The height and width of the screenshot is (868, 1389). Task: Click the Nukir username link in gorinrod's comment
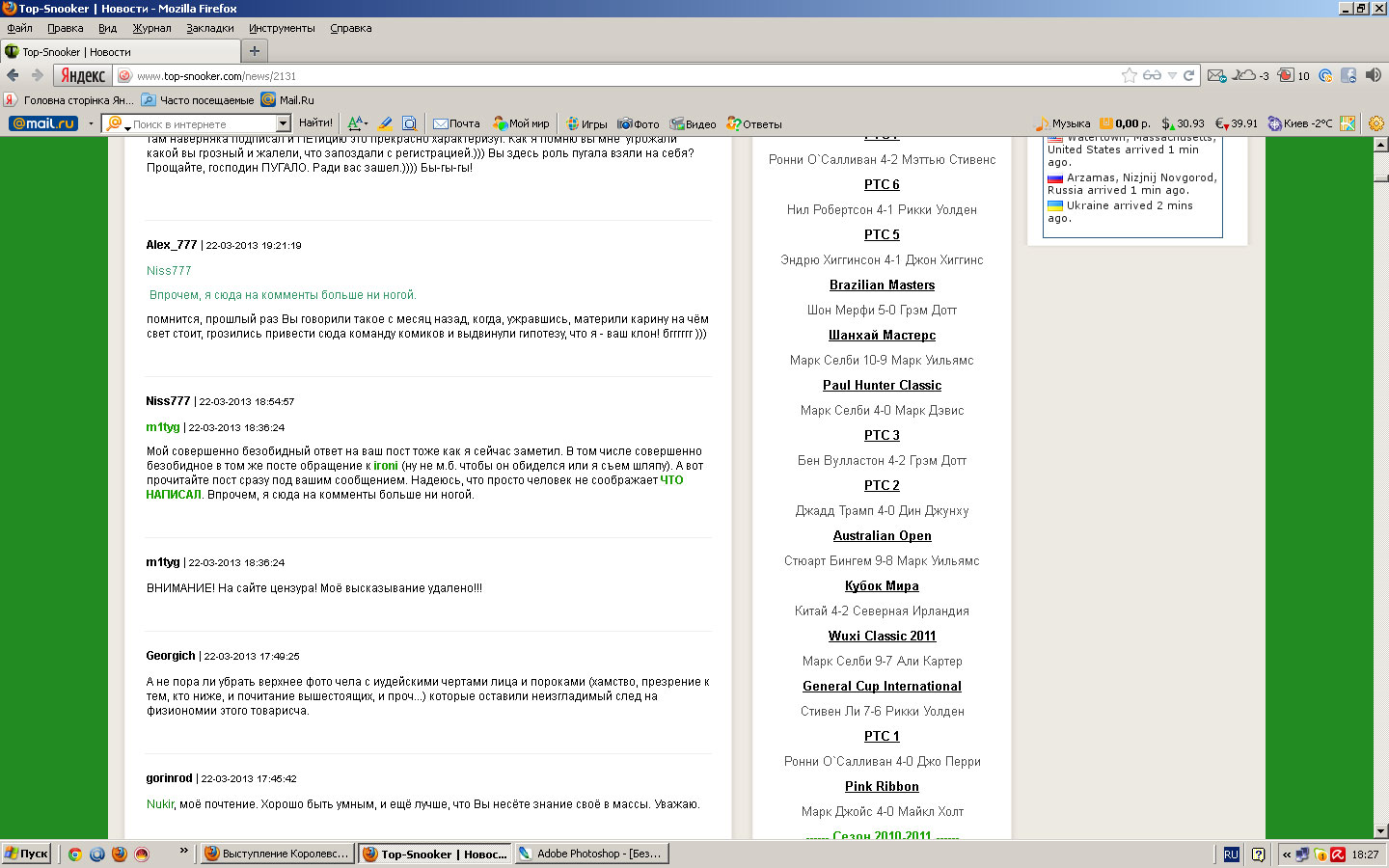point(160,804)
